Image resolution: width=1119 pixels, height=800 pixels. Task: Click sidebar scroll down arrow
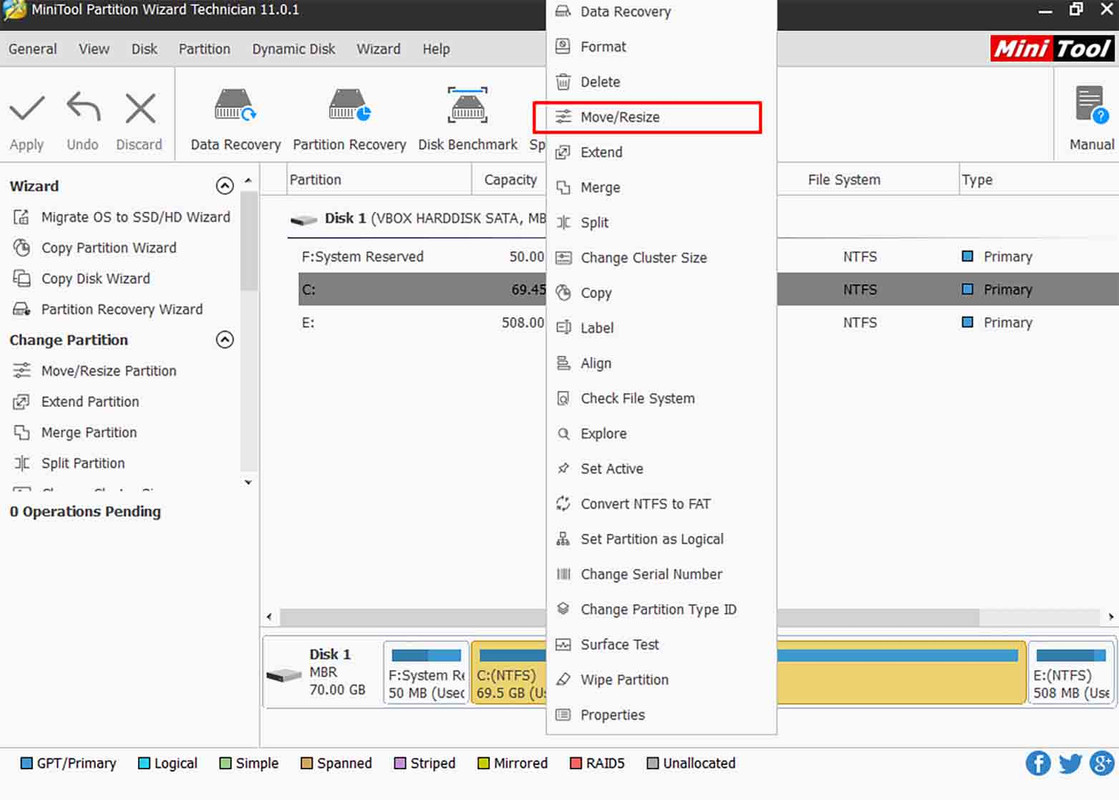click(248, 482)
